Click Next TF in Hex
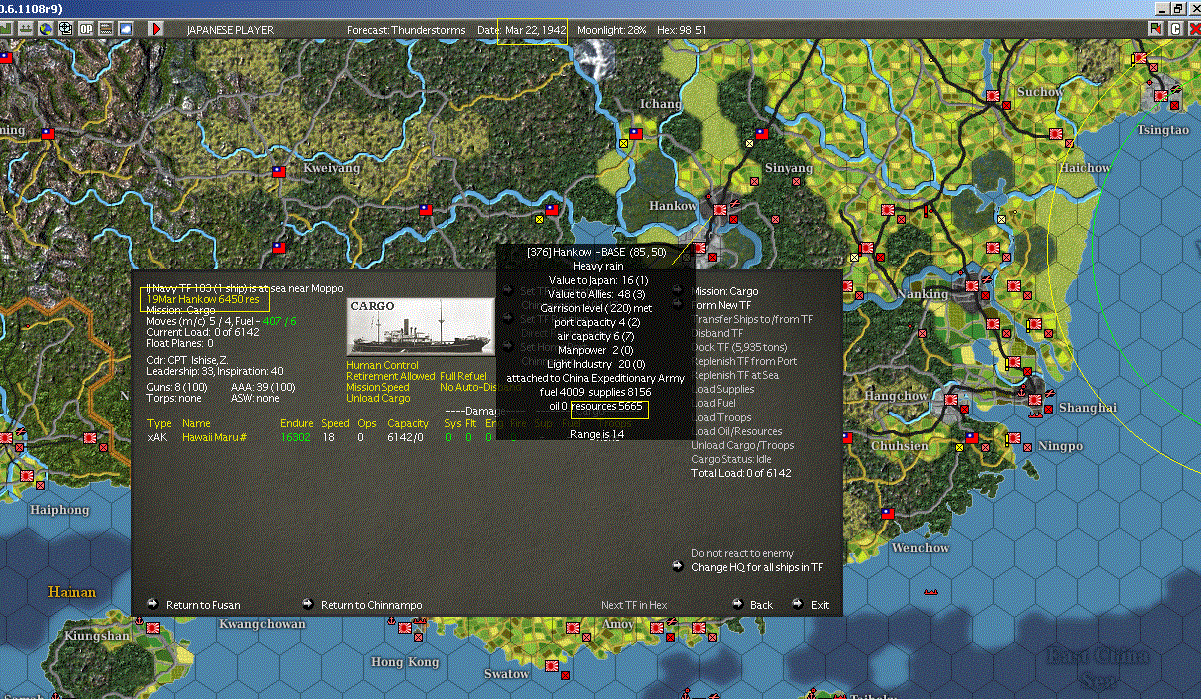Screen dimensions: 1201x699 point(634,605)
